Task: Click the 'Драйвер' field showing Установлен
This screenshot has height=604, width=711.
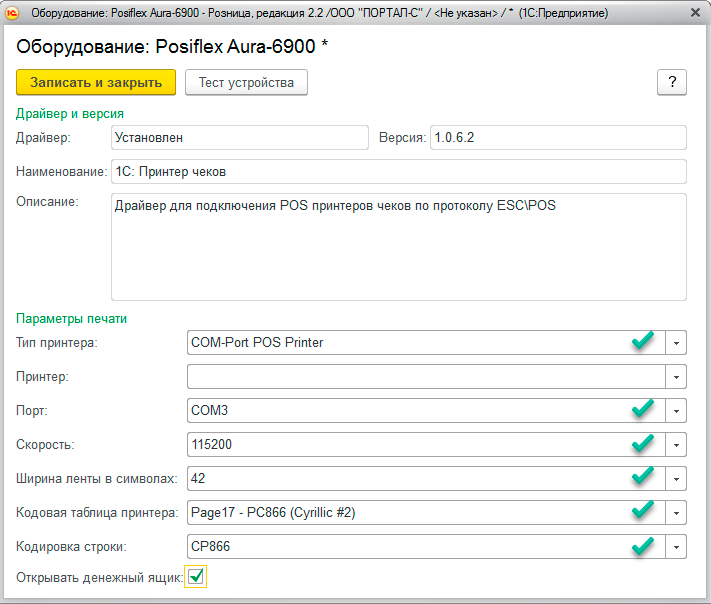Action: click(x=239, y=137)
